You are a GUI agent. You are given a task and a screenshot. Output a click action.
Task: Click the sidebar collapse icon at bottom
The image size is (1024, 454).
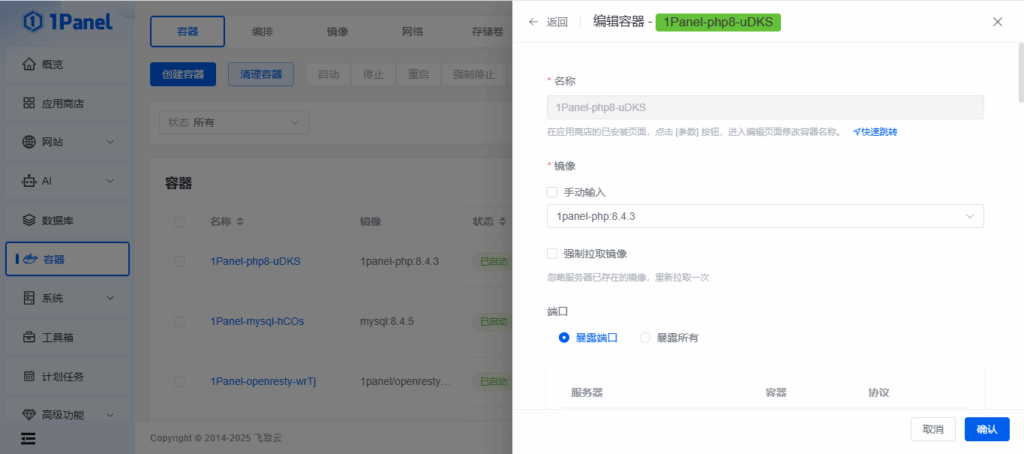[x=28, y=438]
